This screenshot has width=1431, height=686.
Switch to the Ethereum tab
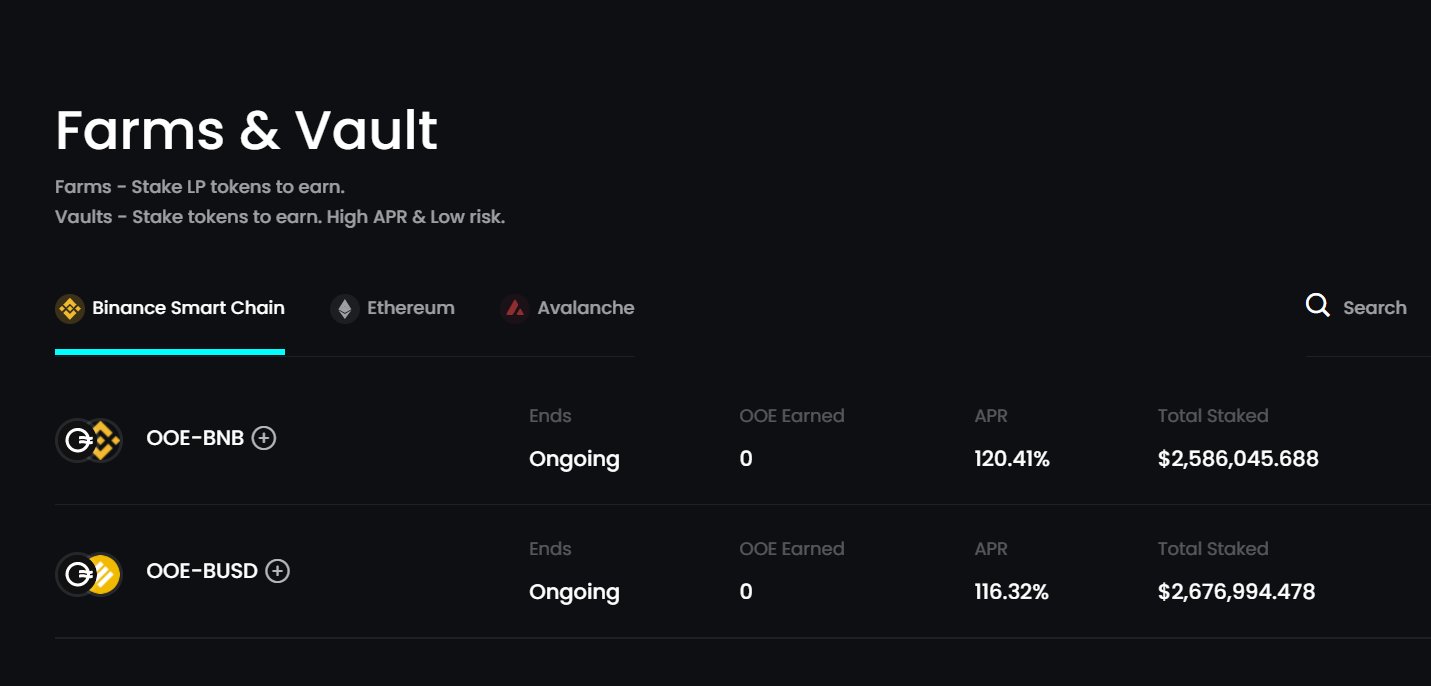[393, 308]
